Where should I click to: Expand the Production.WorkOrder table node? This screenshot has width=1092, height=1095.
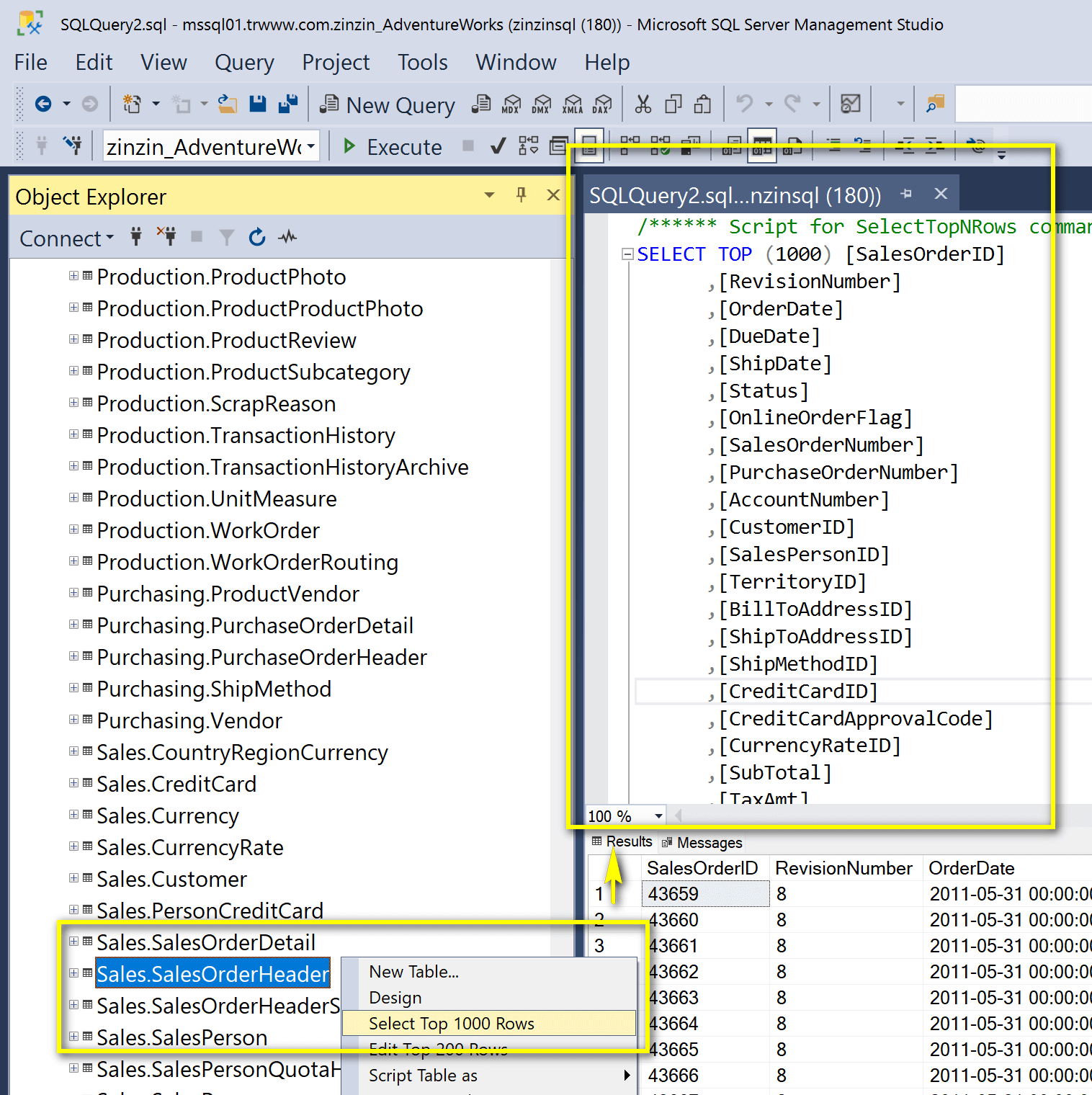tap(73, 529)
